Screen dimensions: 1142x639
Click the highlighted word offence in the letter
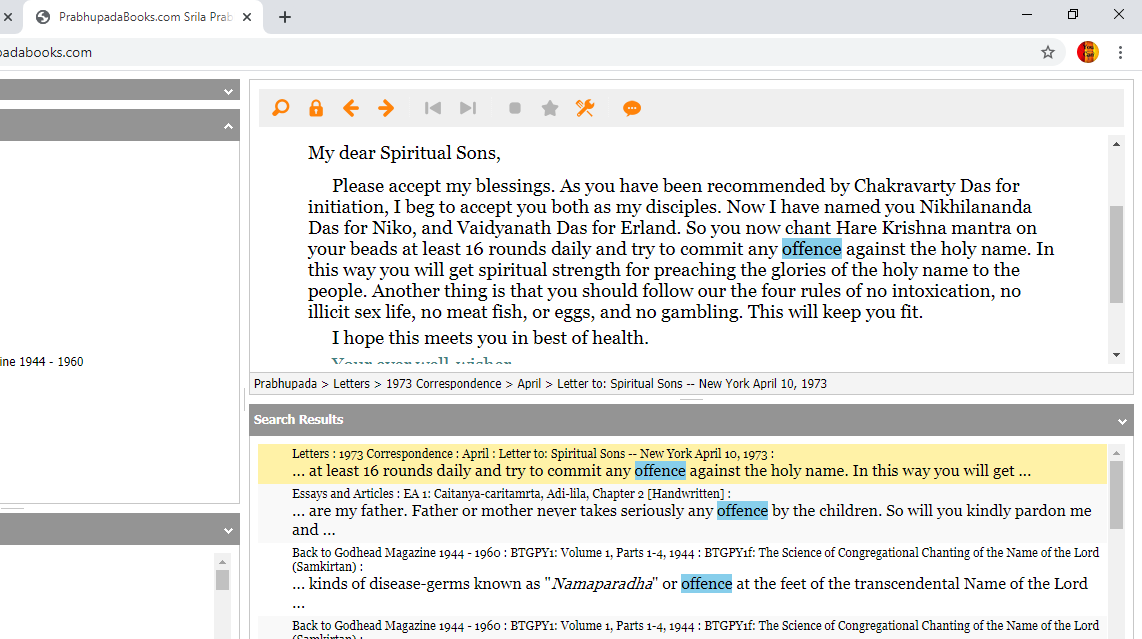click(811, 249)
